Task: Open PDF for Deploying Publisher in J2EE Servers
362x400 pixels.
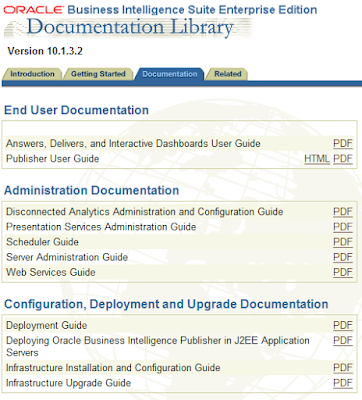Action: pyautogui.click(x=343, y=341)
